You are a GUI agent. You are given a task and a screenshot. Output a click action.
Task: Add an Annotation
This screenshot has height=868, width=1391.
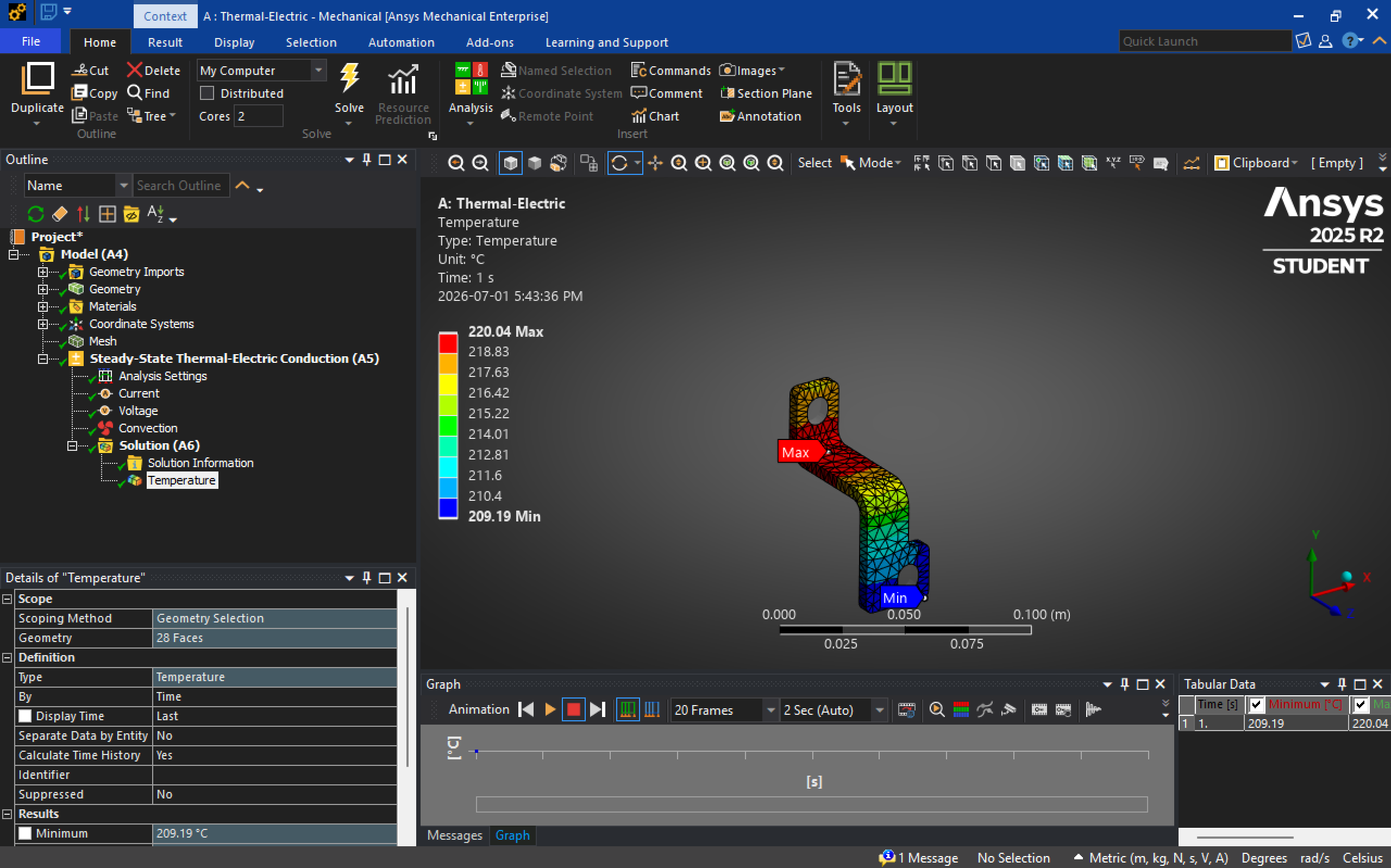coord(760,116)
